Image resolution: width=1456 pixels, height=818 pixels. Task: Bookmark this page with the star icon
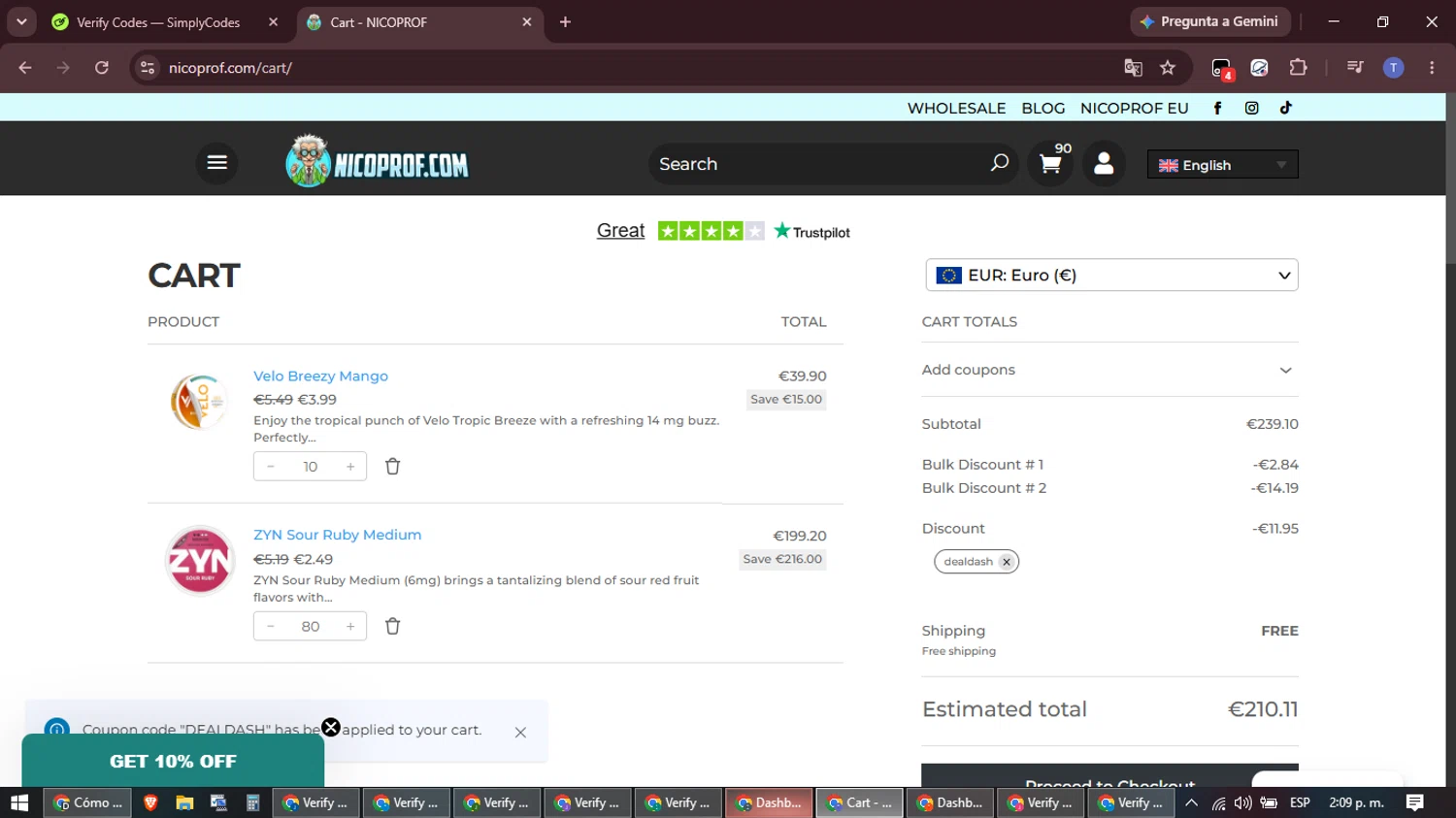tap(1168, 68)
